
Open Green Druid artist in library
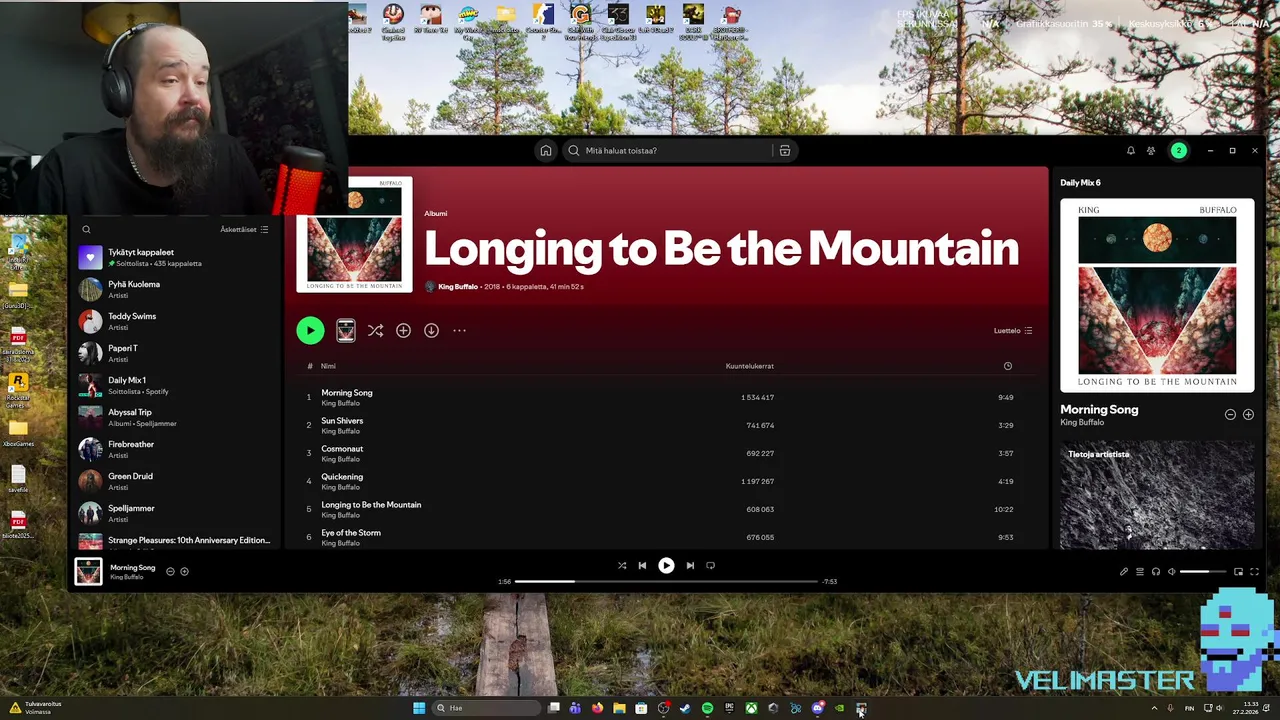tap(175, 481)
